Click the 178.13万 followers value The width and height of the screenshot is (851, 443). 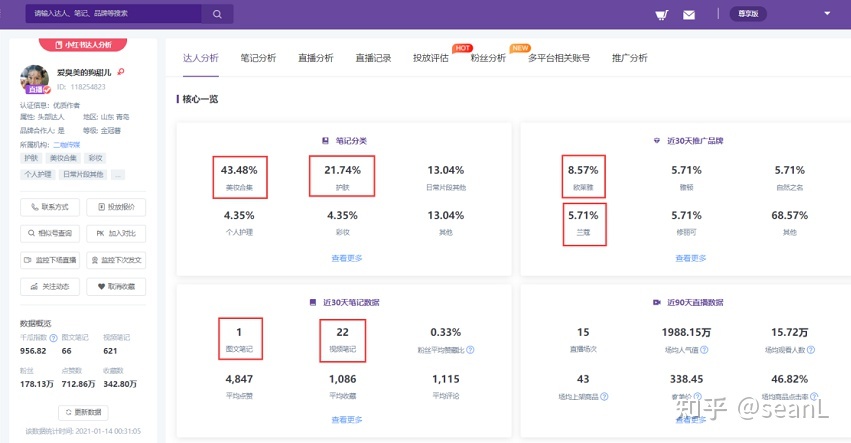37,384
